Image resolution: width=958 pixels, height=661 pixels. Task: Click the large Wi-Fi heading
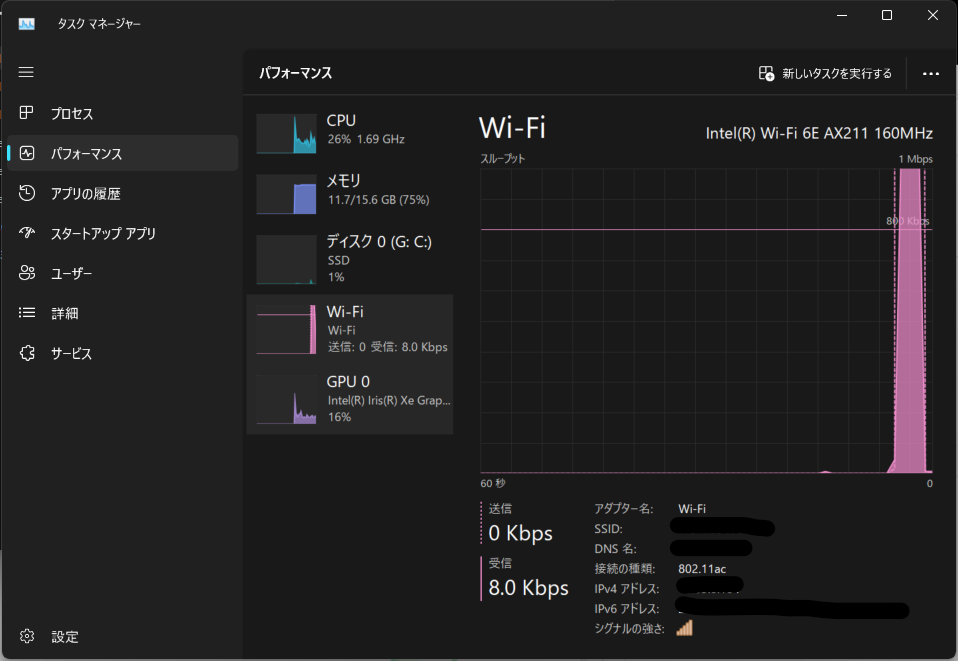point(512,128)
